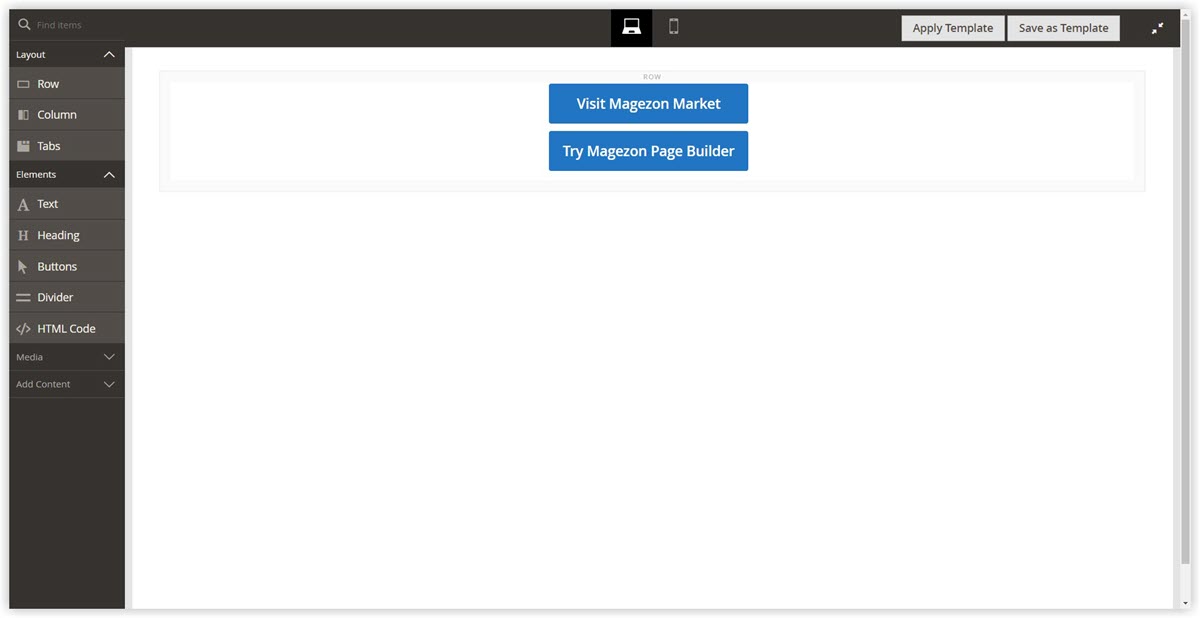The image size is (1200, 618).
Task: Enter fullscreen editing mode
Action: point(1157,27)
